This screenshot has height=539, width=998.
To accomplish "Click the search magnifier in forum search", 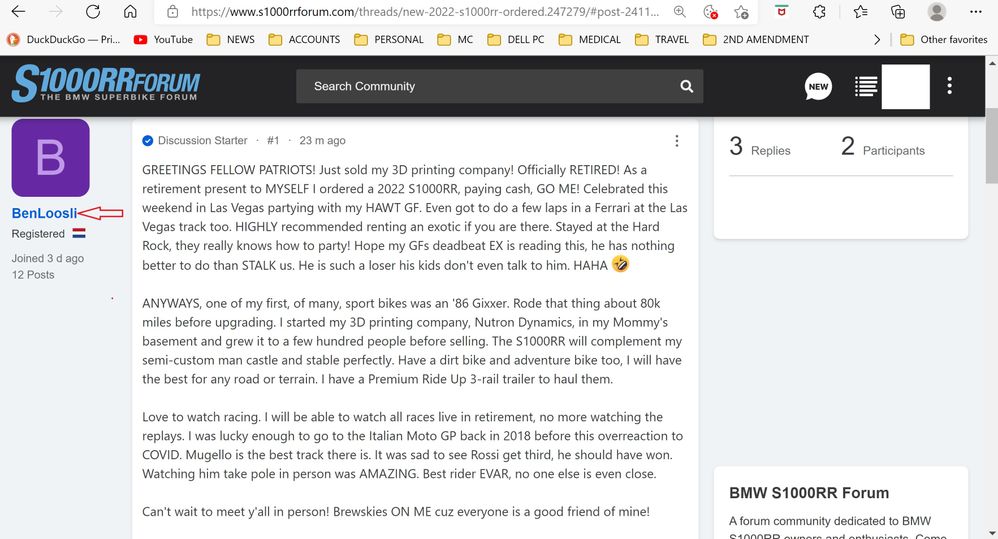I will (686, 86).
